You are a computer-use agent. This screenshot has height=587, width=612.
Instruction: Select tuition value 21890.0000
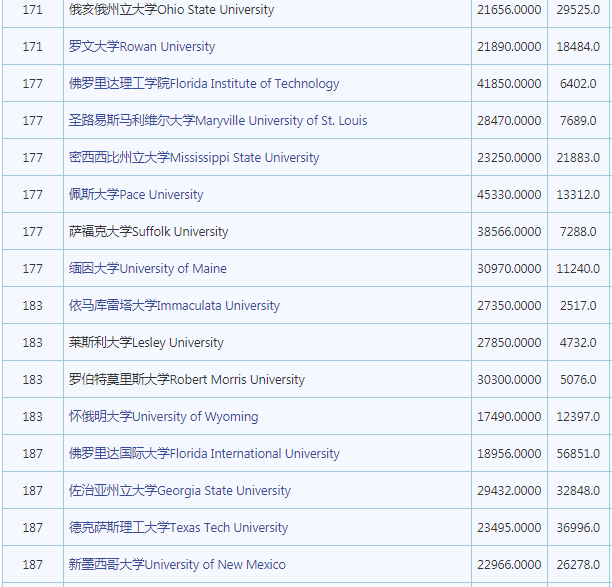509,47
